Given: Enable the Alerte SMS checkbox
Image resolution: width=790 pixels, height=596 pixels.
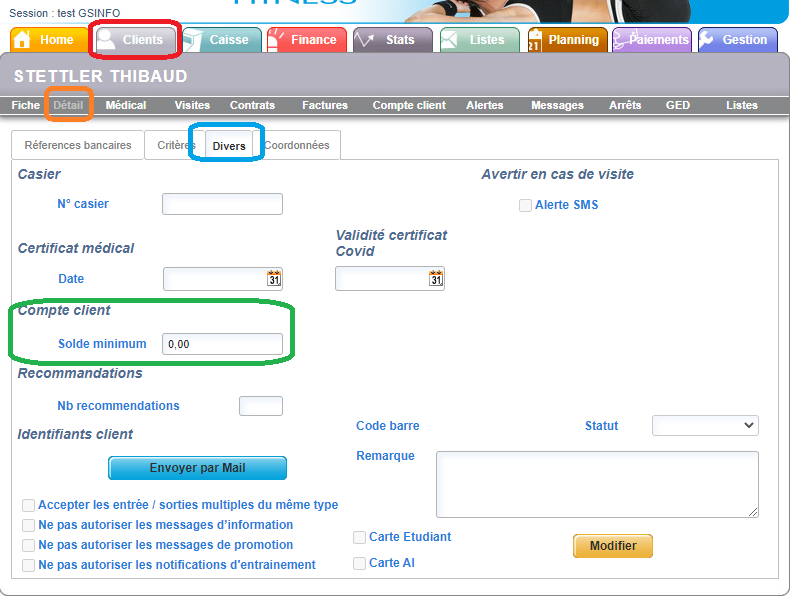Looking at the screenshot, I should point(525,205).
